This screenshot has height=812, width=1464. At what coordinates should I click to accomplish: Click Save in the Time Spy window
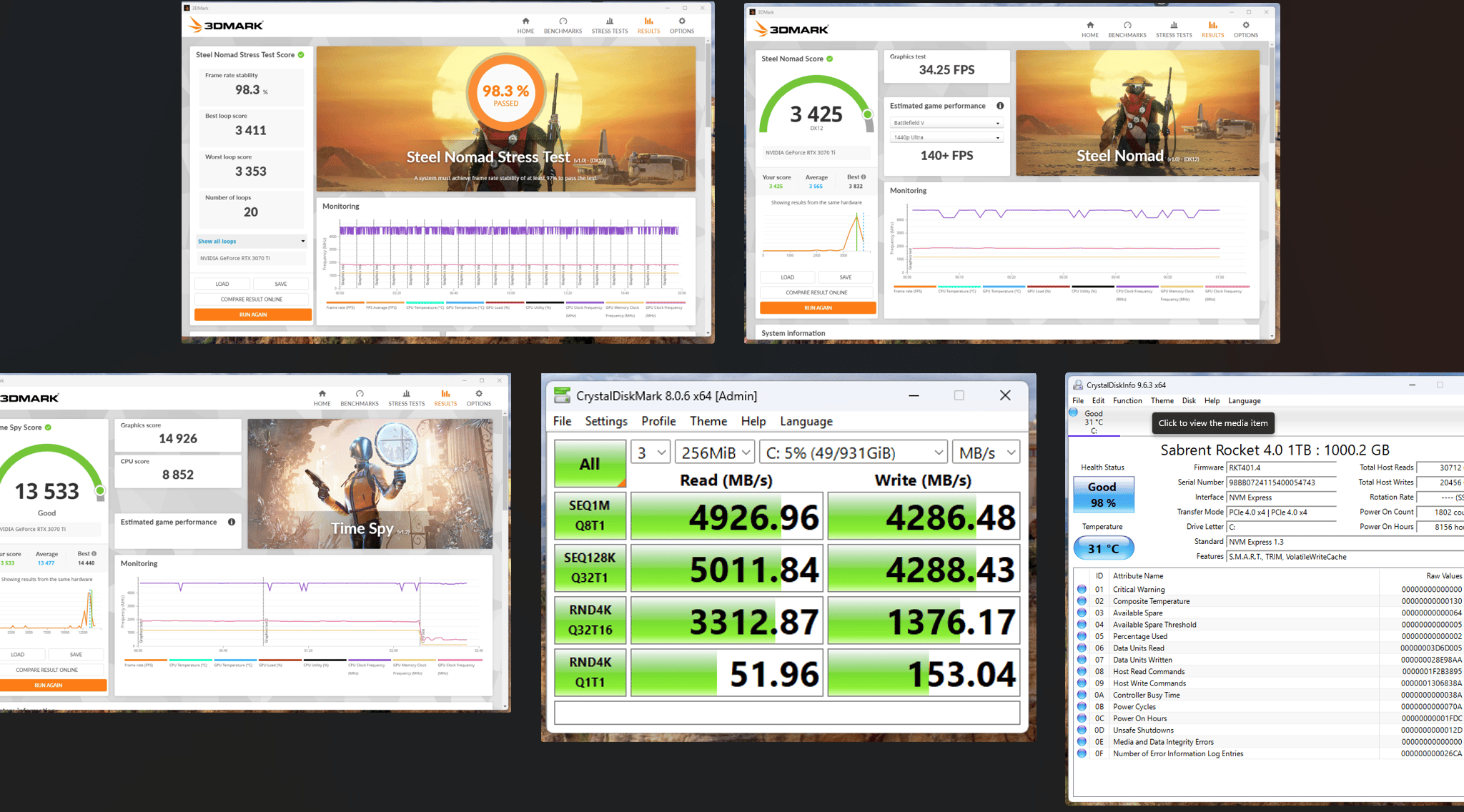76,654
